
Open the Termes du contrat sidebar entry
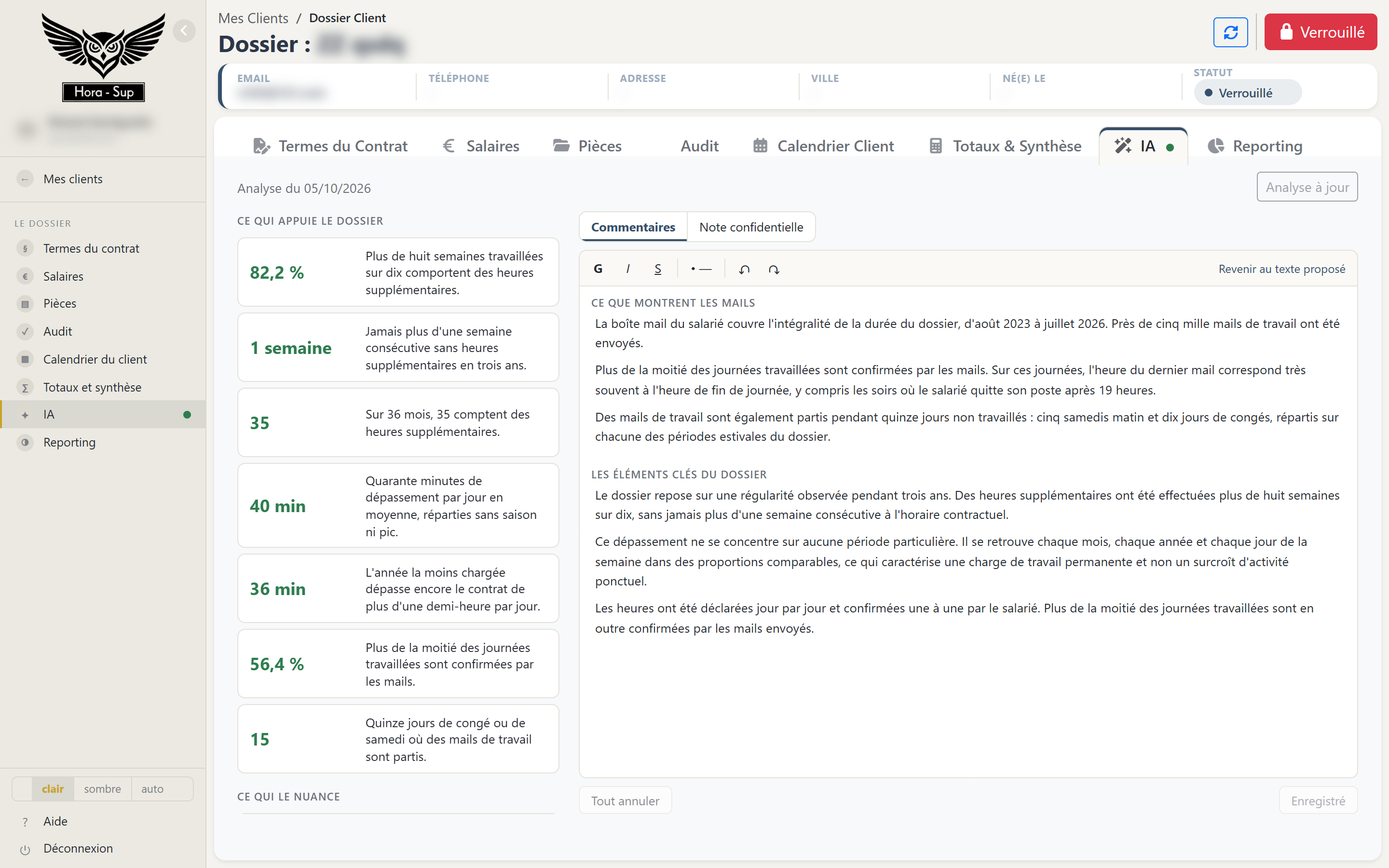(103, 248)
